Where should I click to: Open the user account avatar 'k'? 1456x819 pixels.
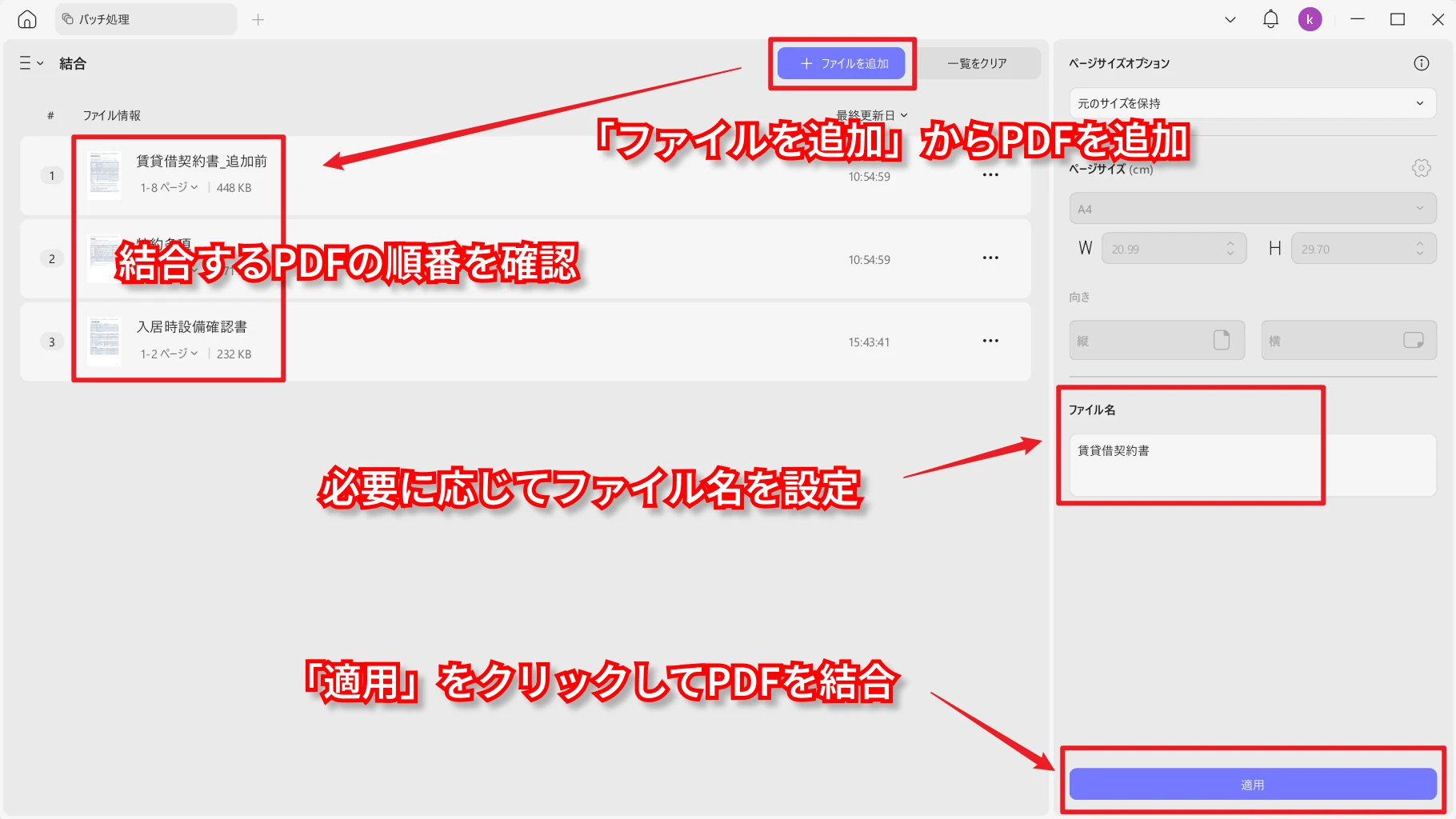click(1310, 19)
